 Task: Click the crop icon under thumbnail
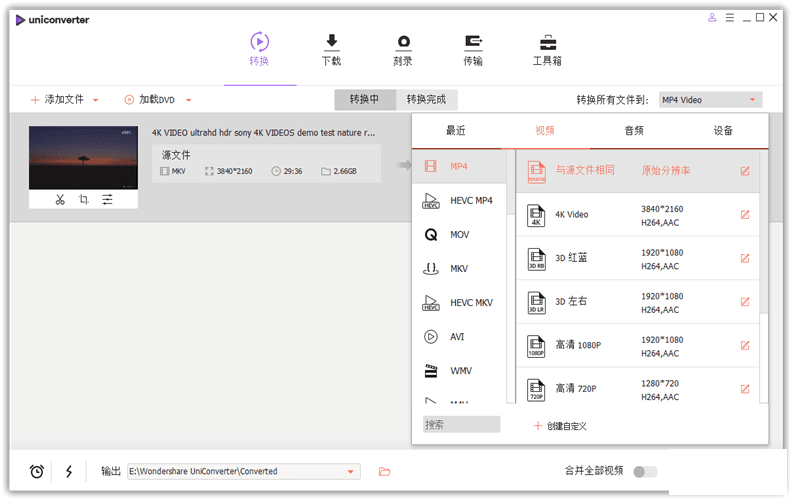[x=84, y=199]
